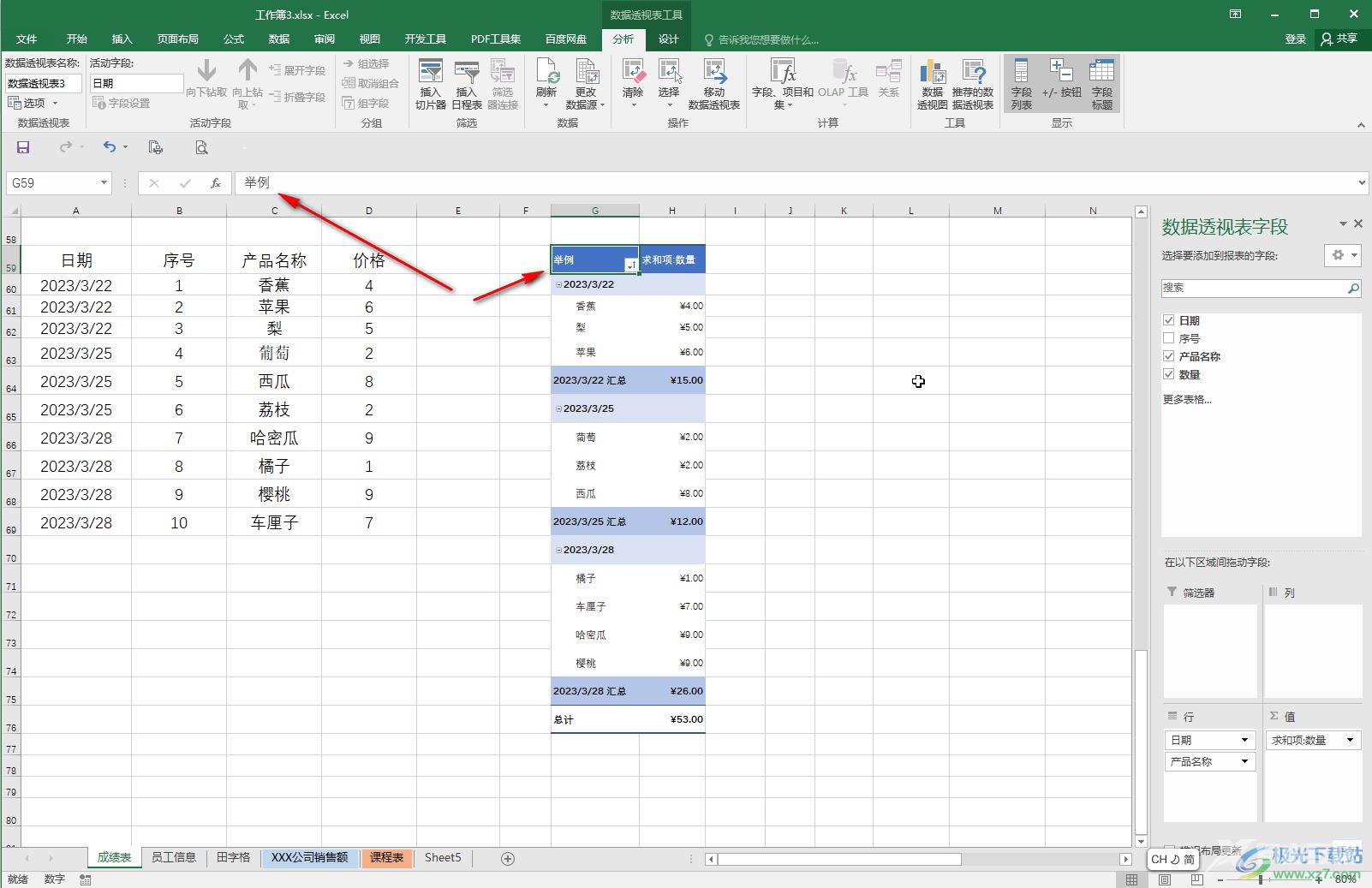The image size is (1372, 888).
Task: Expand the formula bar
Action: 1362,183
